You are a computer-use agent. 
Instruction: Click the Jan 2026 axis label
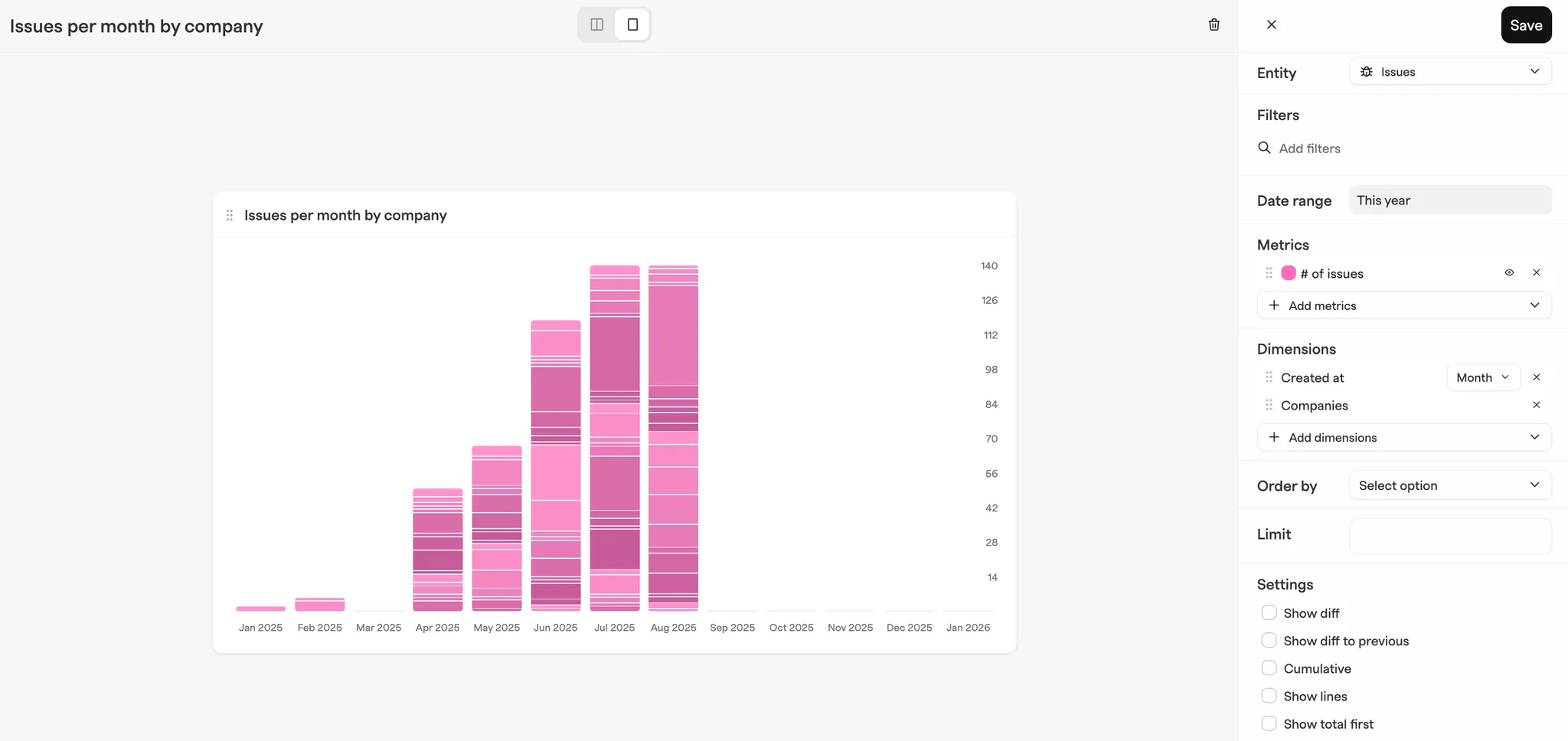click(968, 628)
